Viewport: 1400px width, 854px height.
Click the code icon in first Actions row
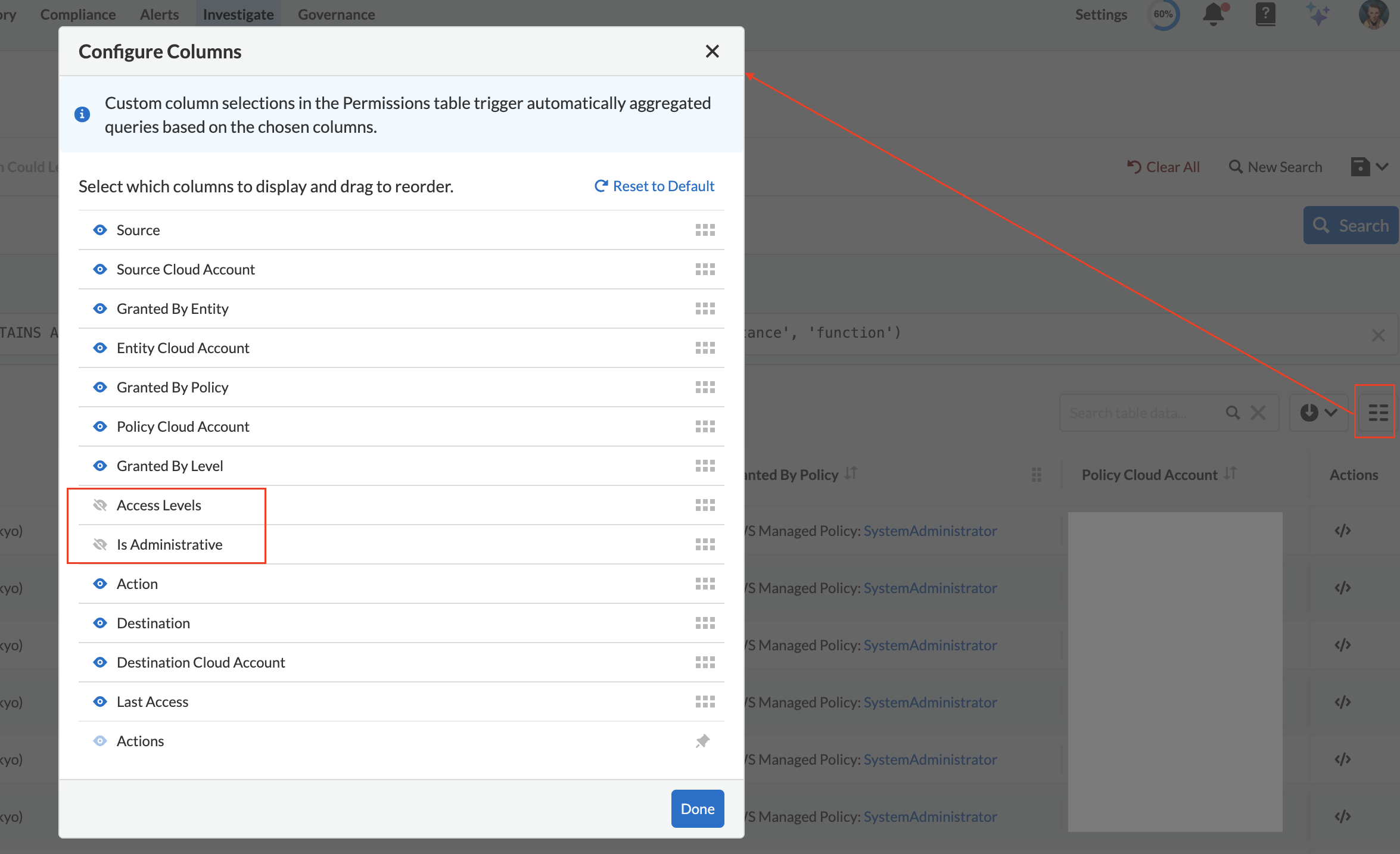[x=1342, y=531]
